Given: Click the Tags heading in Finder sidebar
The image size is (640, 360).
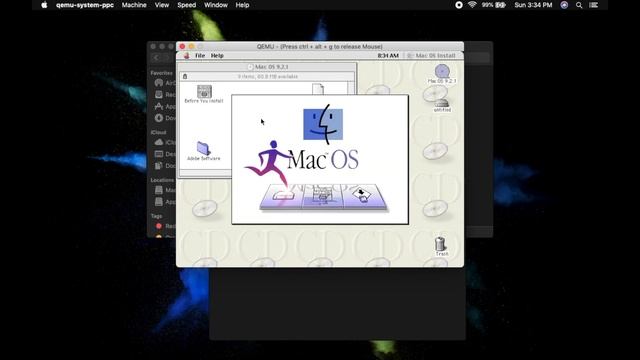Looking at the screenshot, I should (156, 216).
